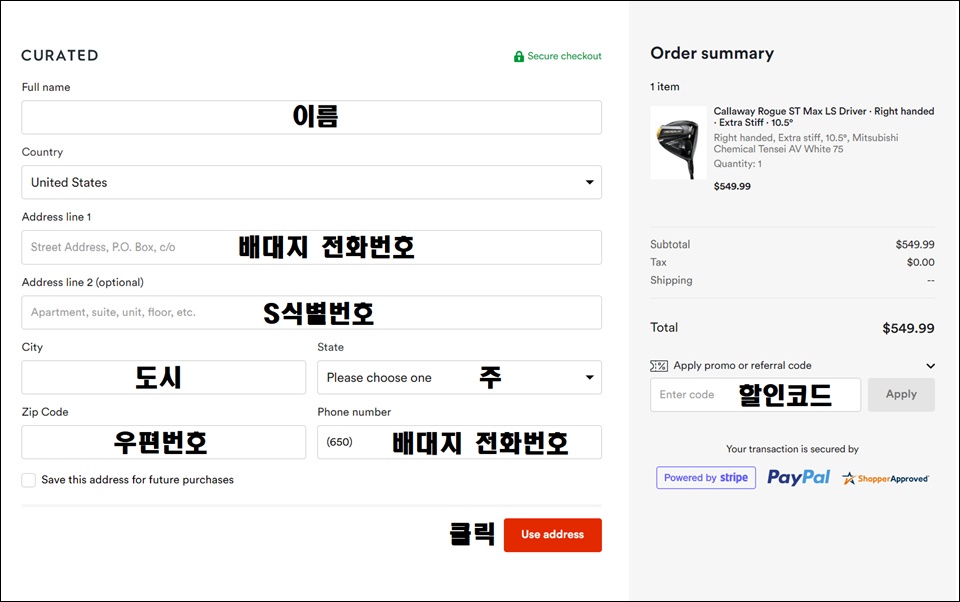Click the Shipping row label
This screenshot has width=960, height=602.
pos(671,280)
